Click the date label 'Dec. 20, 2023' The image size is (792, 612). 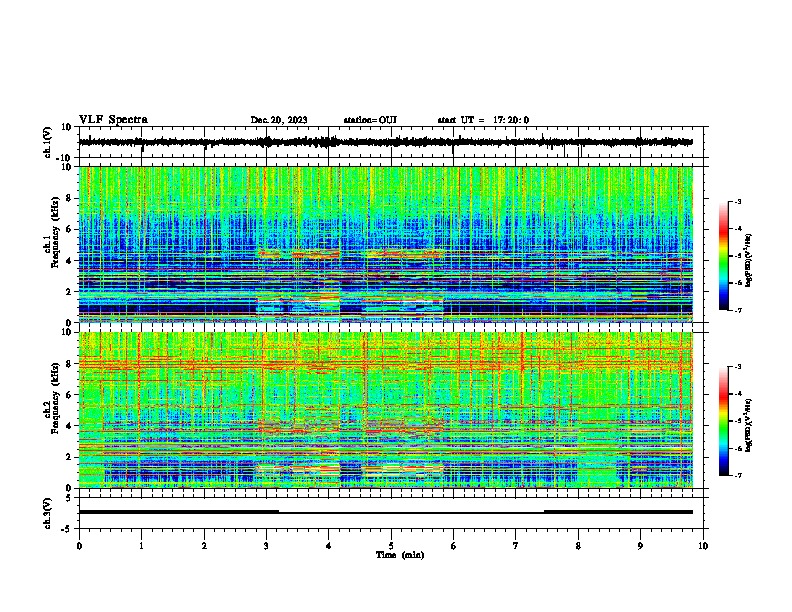tap(279, 120)
